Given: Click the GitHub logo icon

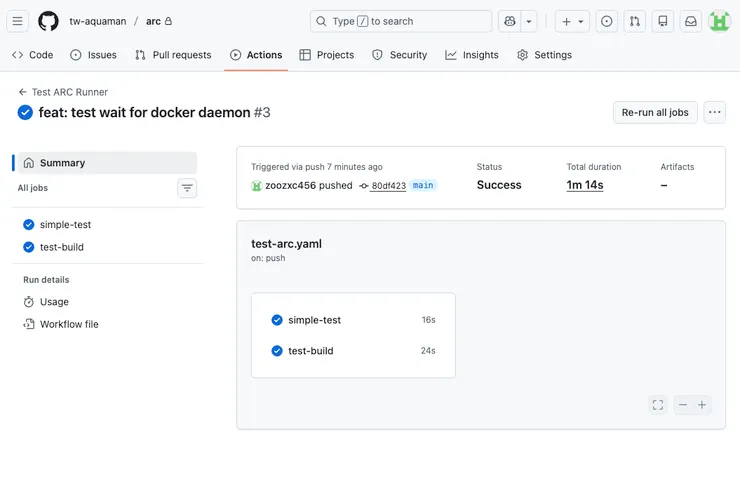Looking at the screenshot, I should 48,21.
